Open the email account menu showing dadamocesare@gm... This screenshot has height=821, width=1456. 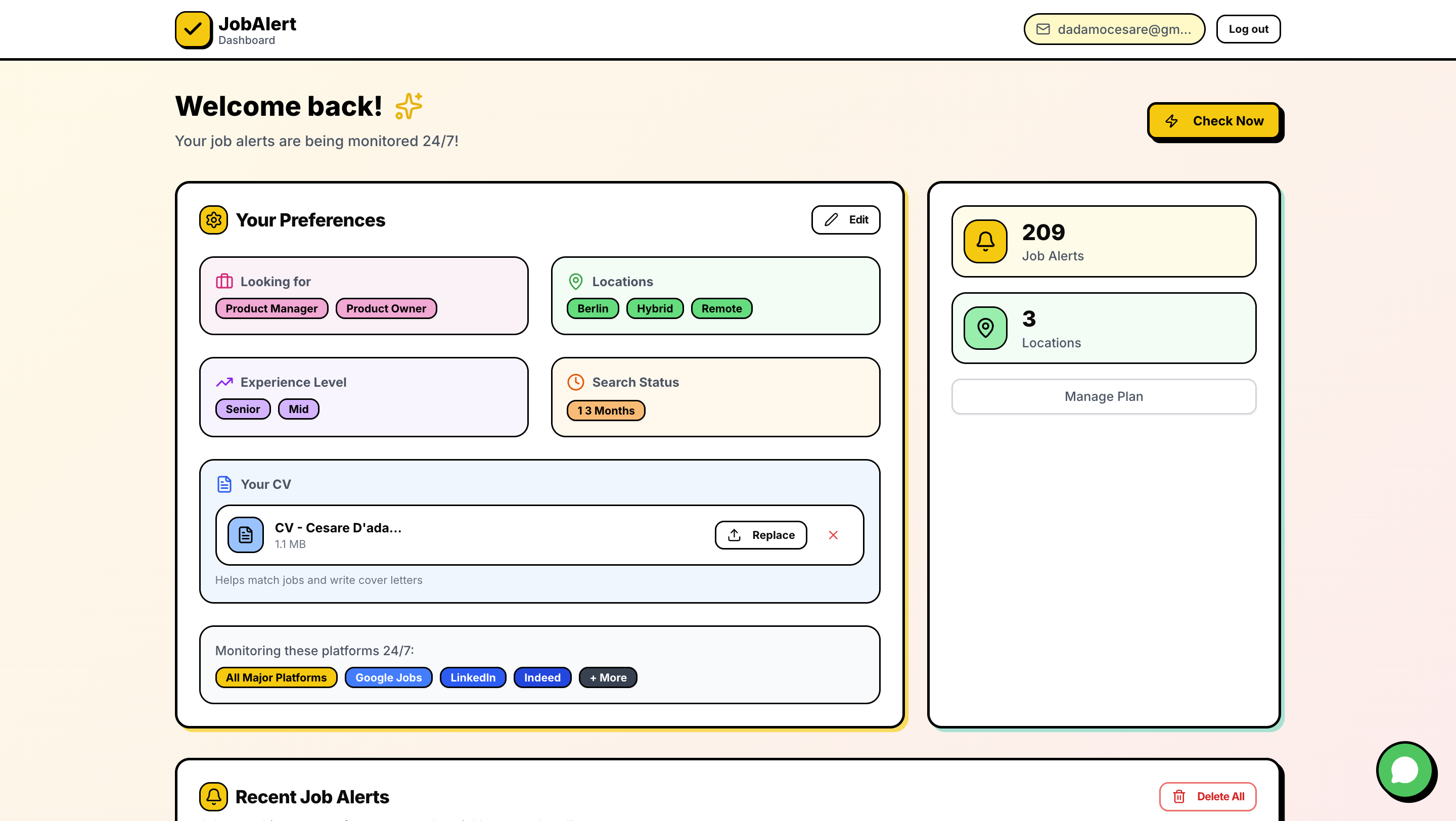(1113, 29)
